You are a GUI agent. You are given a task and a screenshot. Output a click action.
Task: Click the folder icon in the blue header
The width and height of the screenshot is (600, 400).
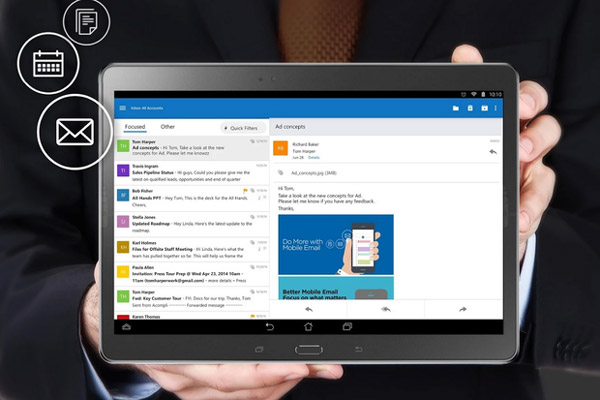click(x=456, y=108)
